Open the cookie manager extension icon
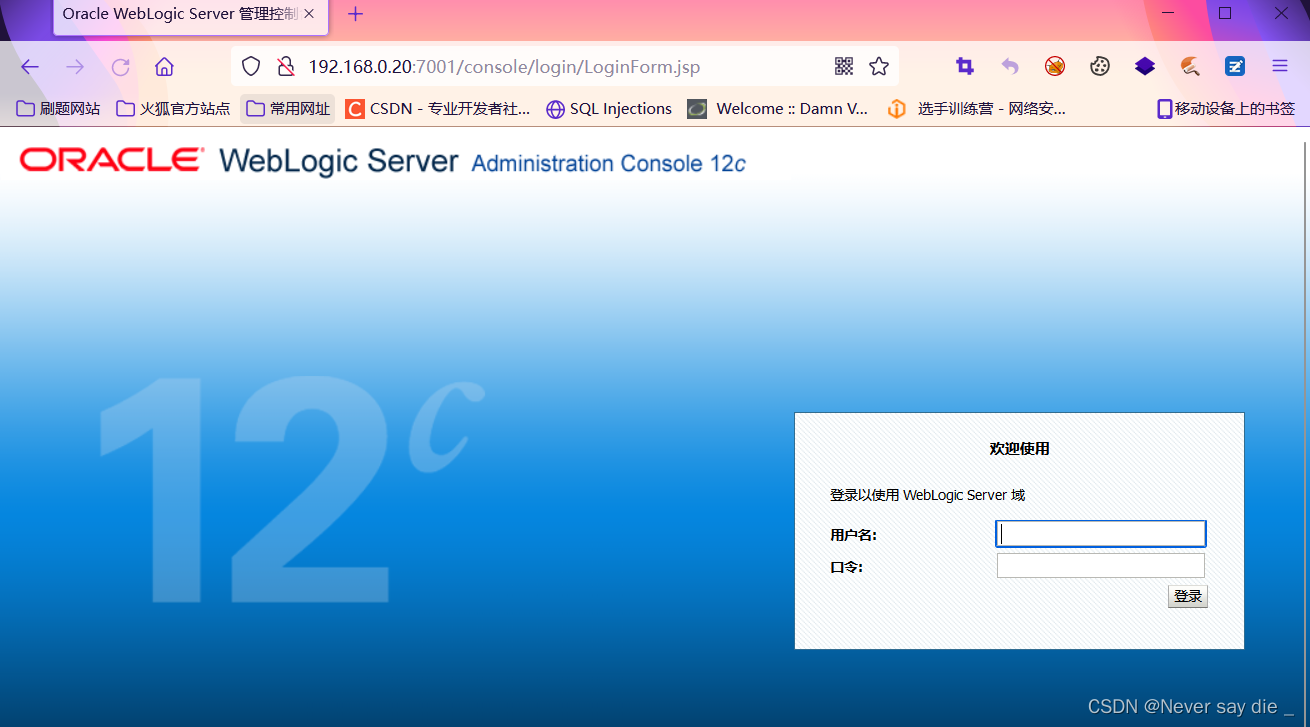Image resolution: width=1310 pixels, height=727 pixels. pos(1100,66)
